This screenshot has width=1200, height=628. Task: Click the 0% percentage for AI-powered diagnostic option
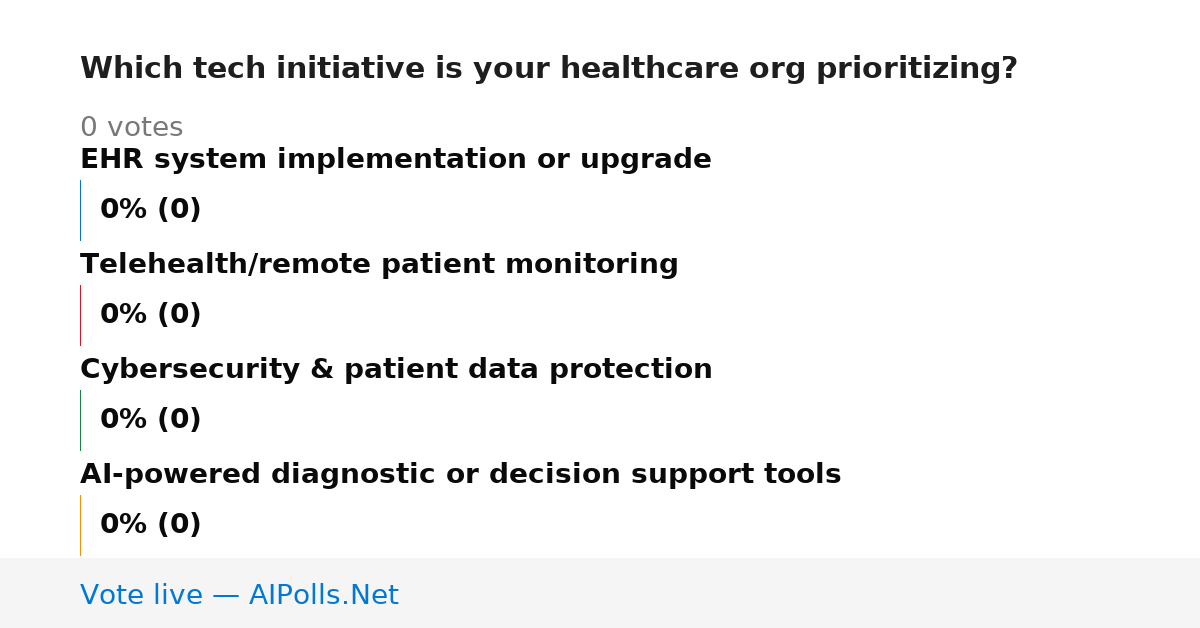124,525
